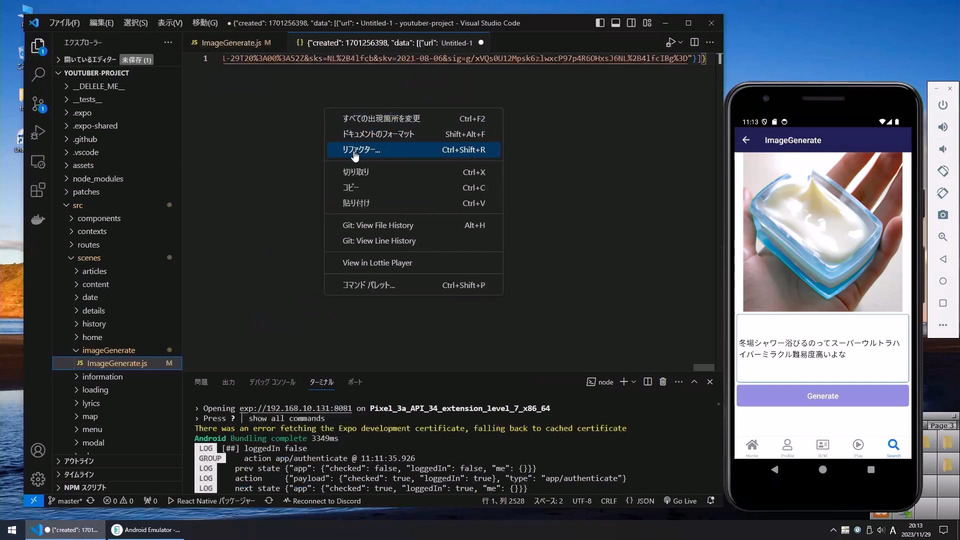
Task: Expand the アウトライン section
Action: point(79,461)
